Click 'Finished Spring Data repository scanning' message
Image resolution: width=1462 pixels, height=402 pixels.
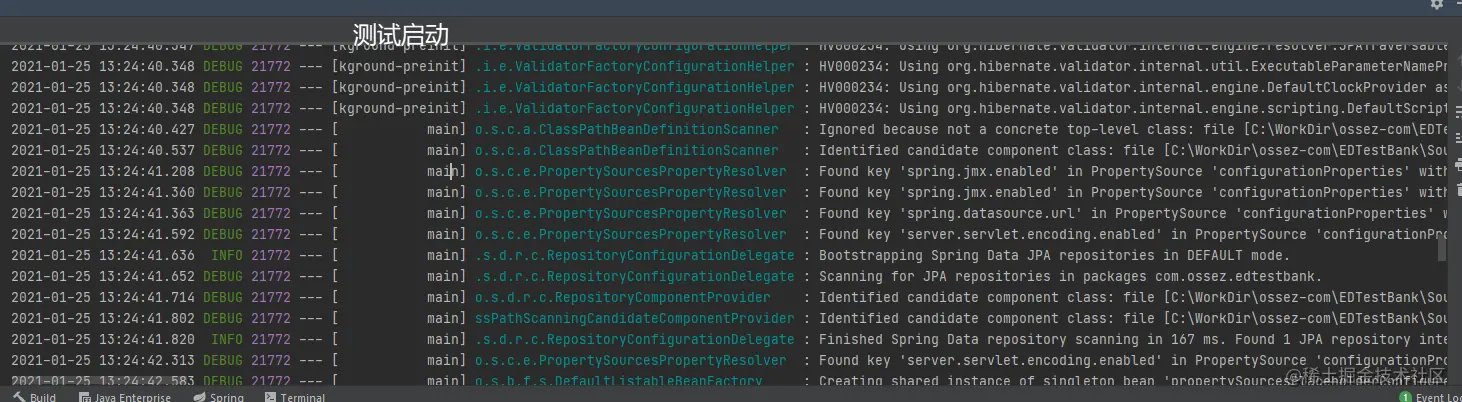point(1134,339)
